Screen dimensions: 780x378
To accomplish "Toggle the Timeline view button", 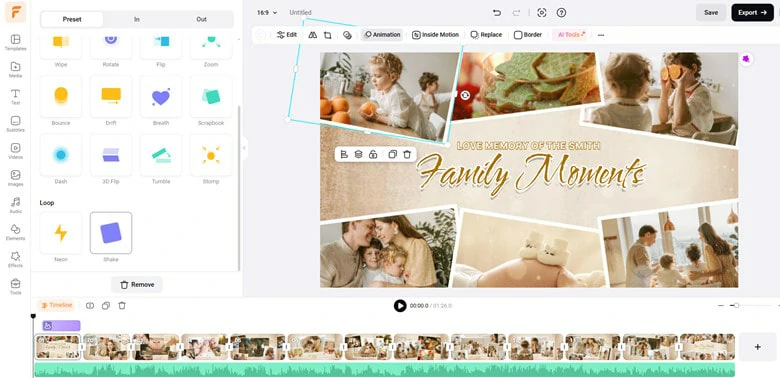I will 56,305.
